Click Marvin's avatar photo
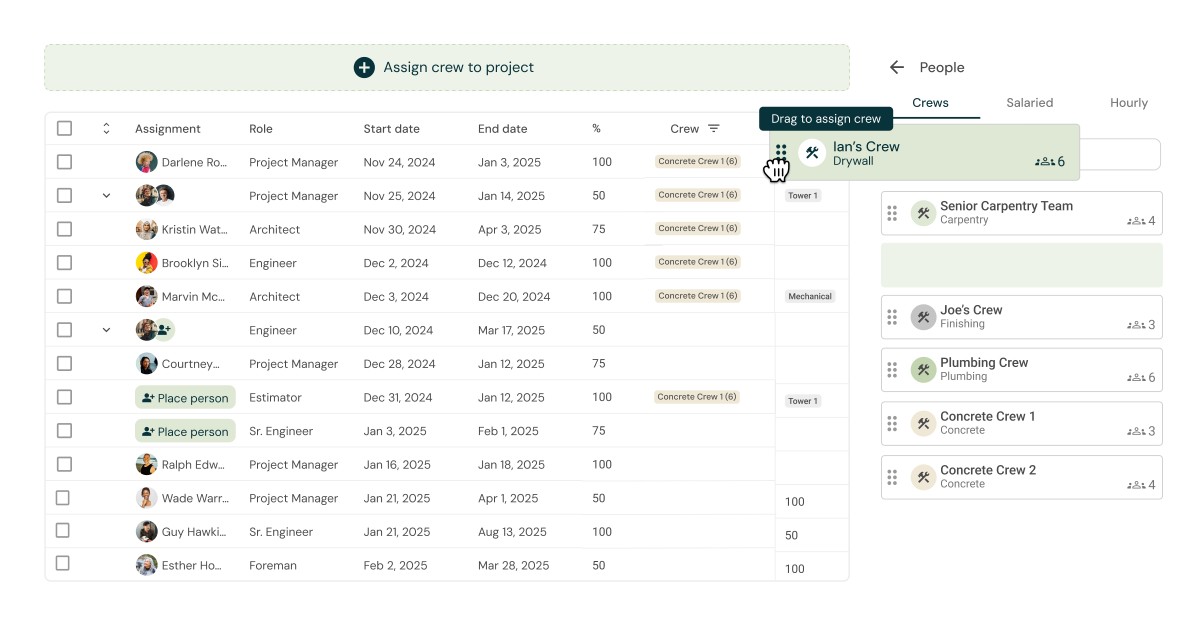This screenshot has width=1200, height=627. click(146, 296)
